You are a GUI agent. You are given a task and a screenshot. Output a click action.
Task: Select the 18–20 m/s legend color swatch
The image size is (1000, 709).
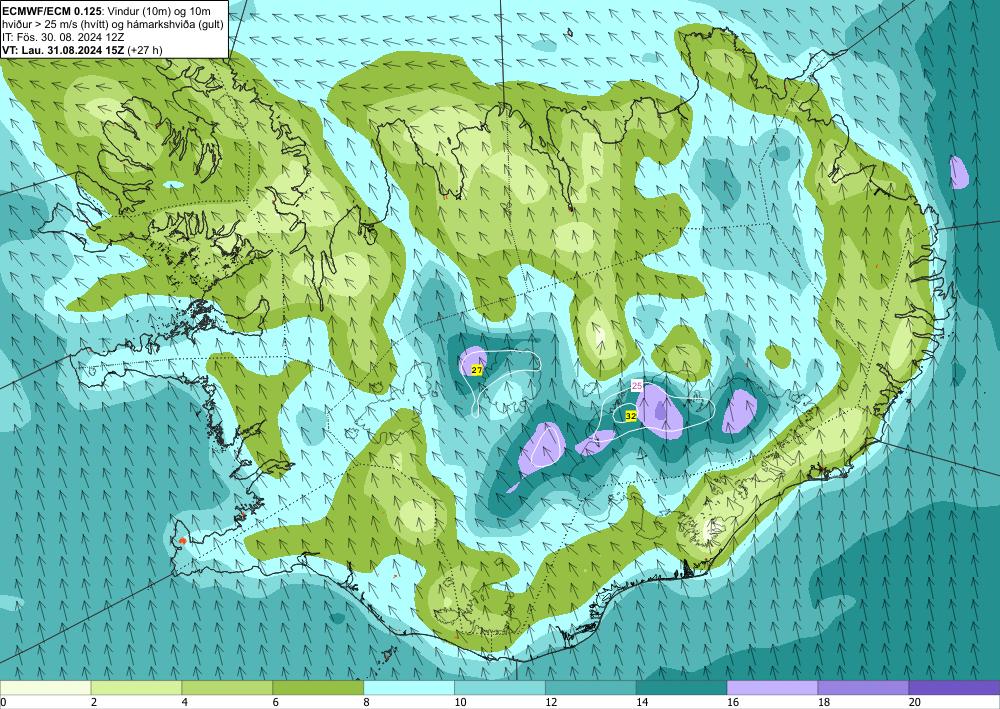tap(863, 688)
